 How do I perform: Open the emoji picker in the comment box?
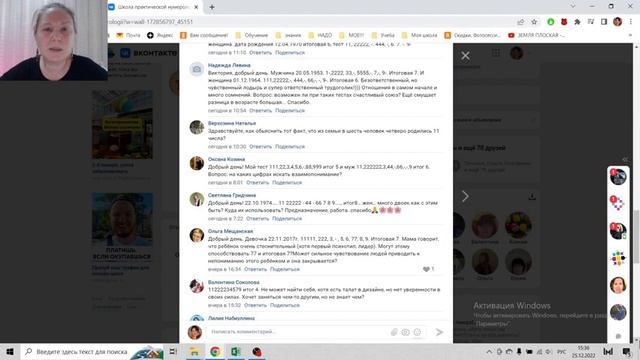pyautogui.click(x=417, y=332)
